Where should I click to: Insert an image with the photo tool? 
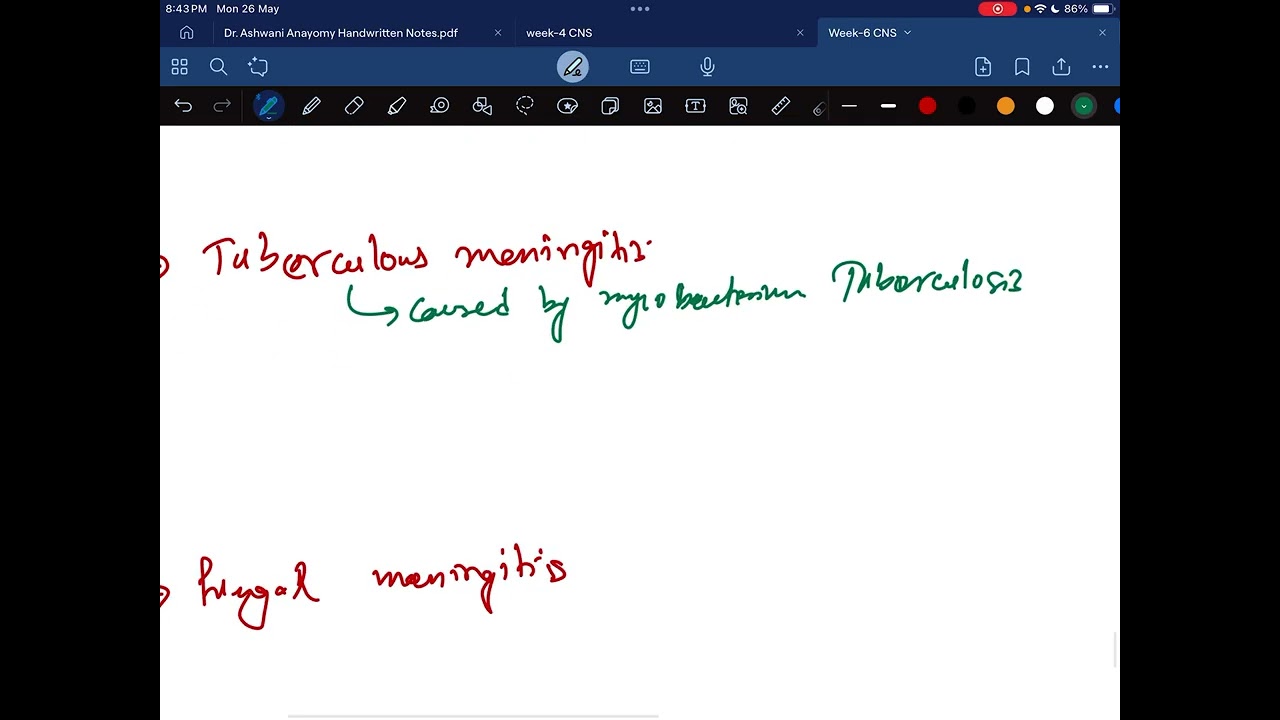click(x=653, y=106)
